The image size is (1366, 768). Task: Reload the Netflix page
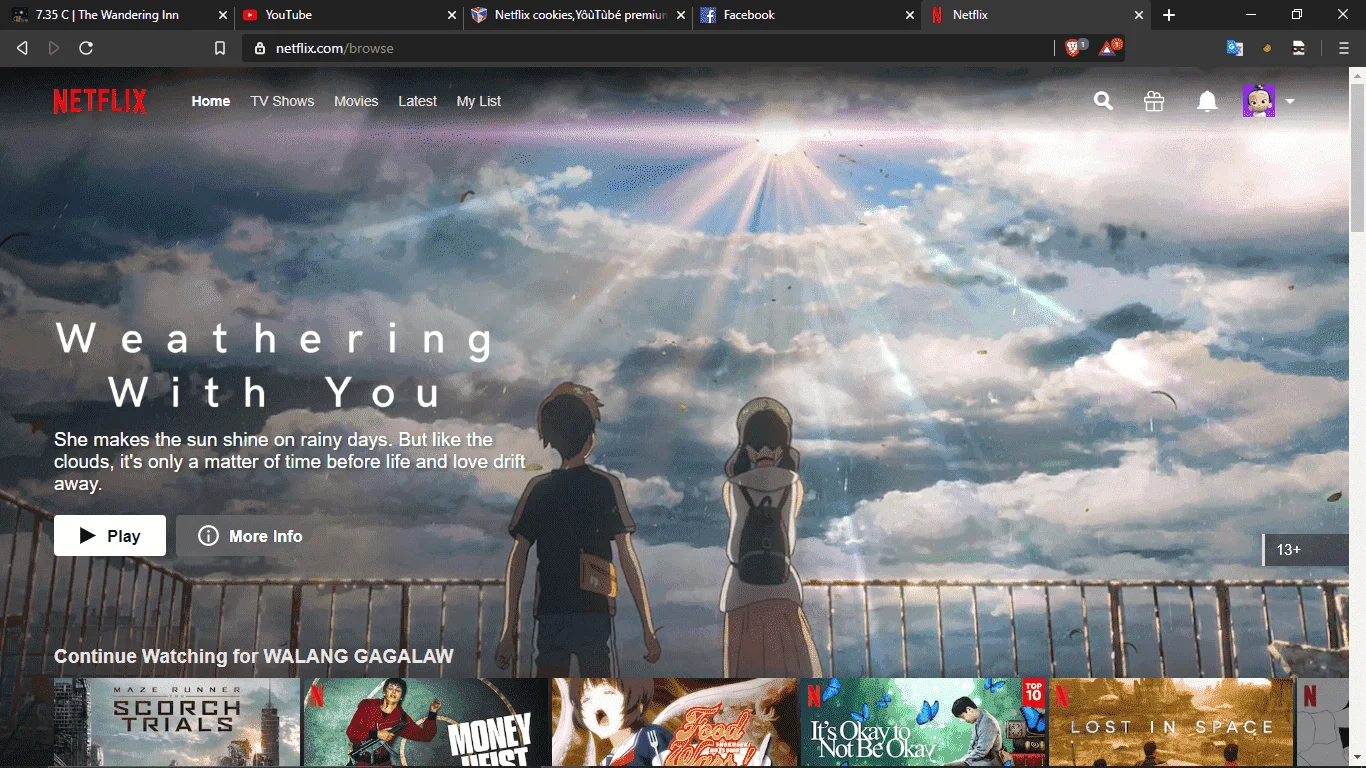pos(86,48)
